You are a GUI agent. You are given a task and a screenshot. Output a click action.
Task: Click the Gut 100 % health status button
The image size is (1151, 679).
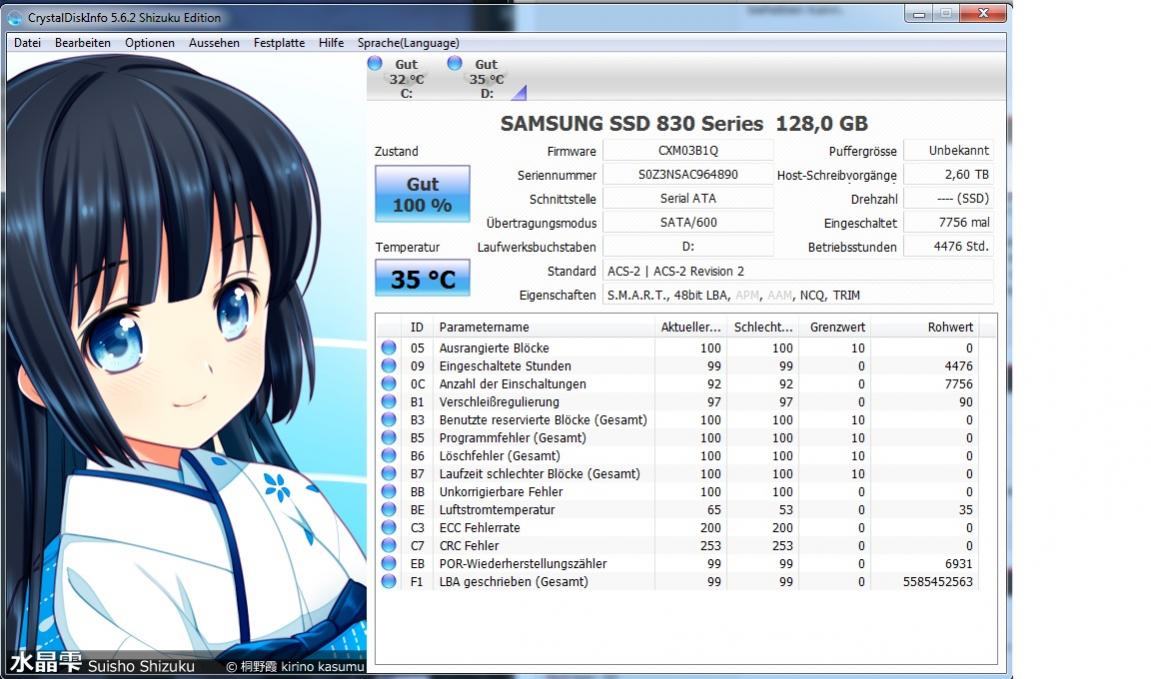[x=422, y=194]
